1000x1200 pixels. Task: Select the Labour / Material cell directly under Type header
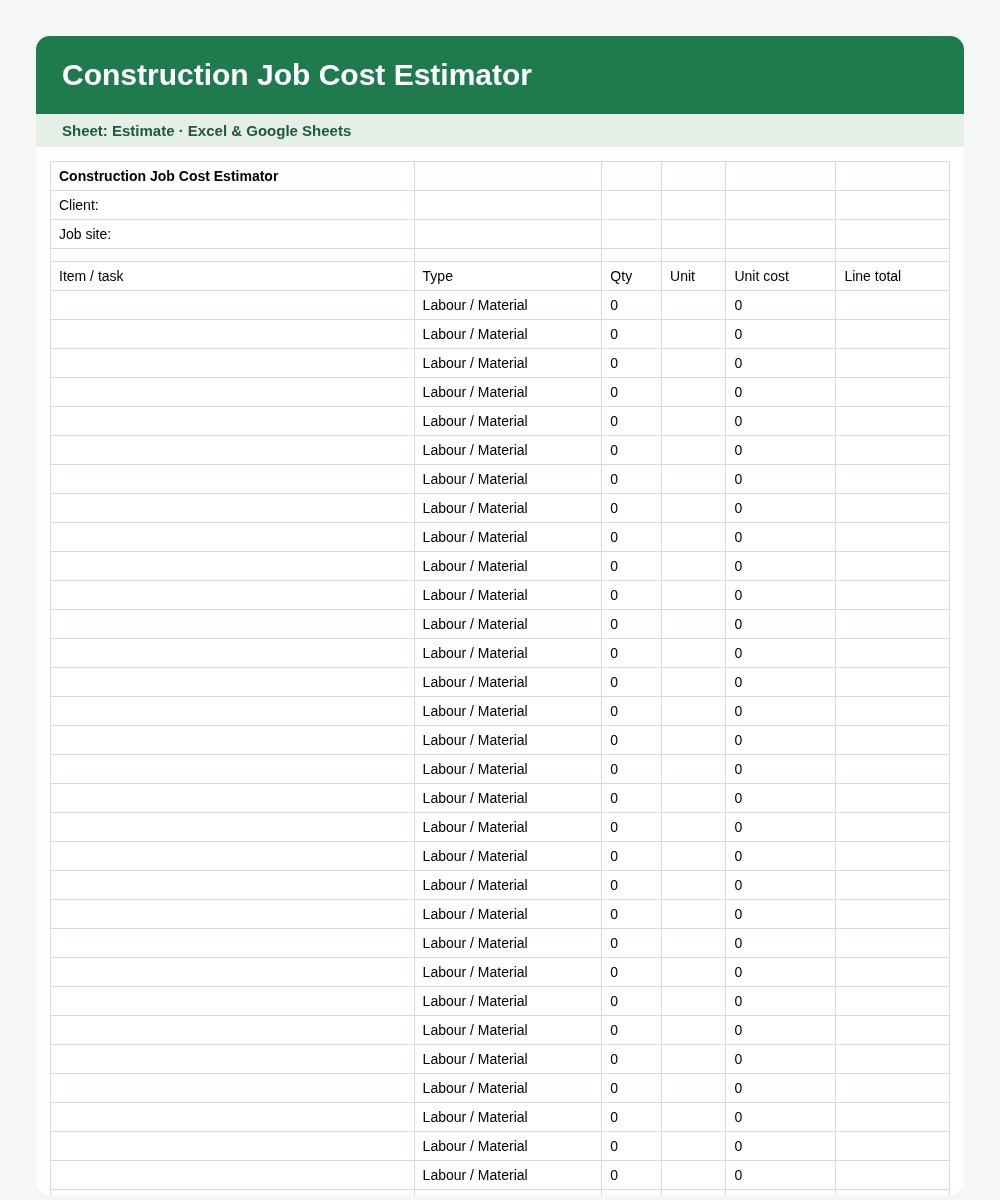pyautogui.click(x=508, y=305)
